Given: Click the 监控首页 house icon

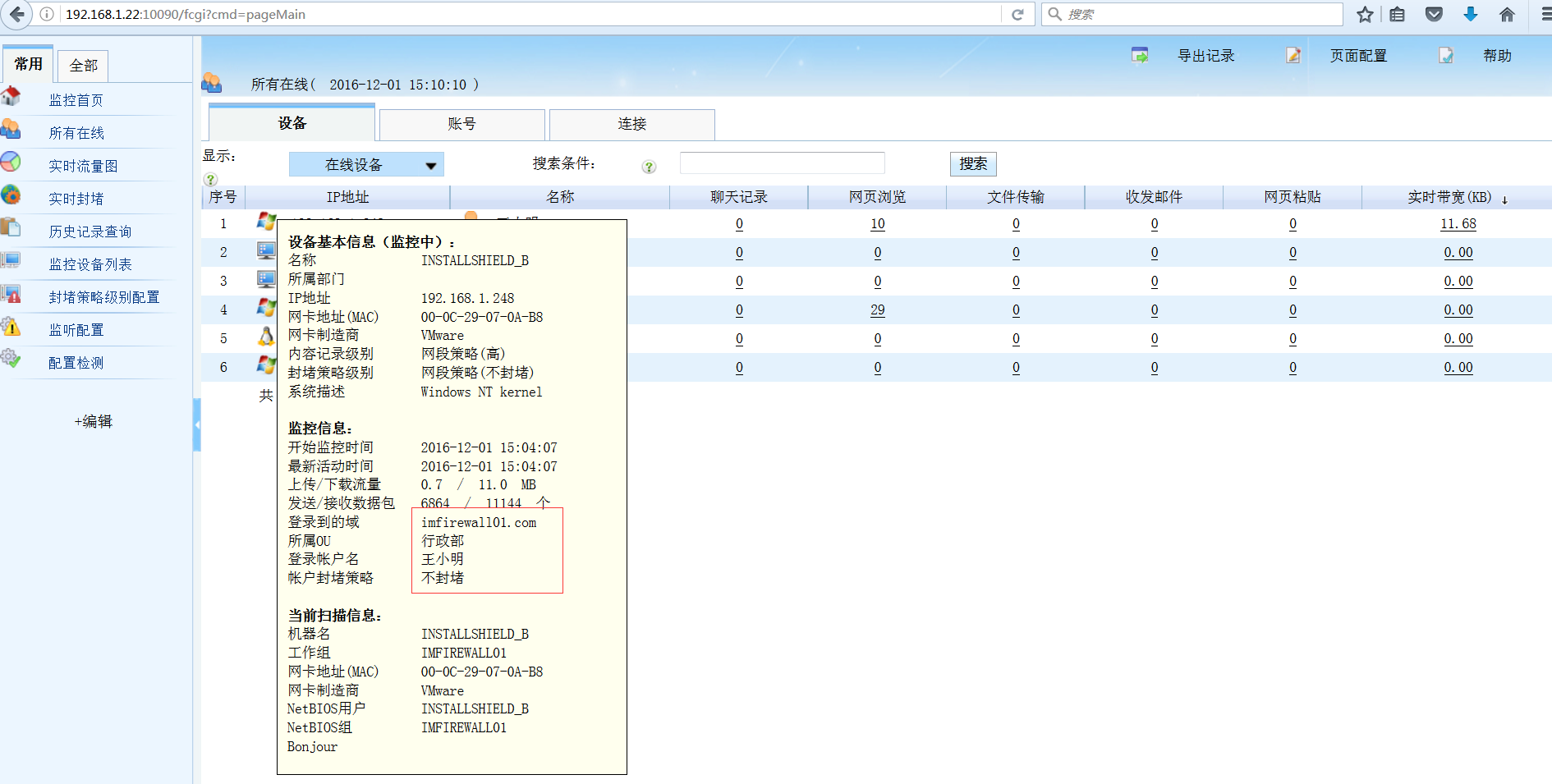Looking at the screenshot, I should 11,96.
